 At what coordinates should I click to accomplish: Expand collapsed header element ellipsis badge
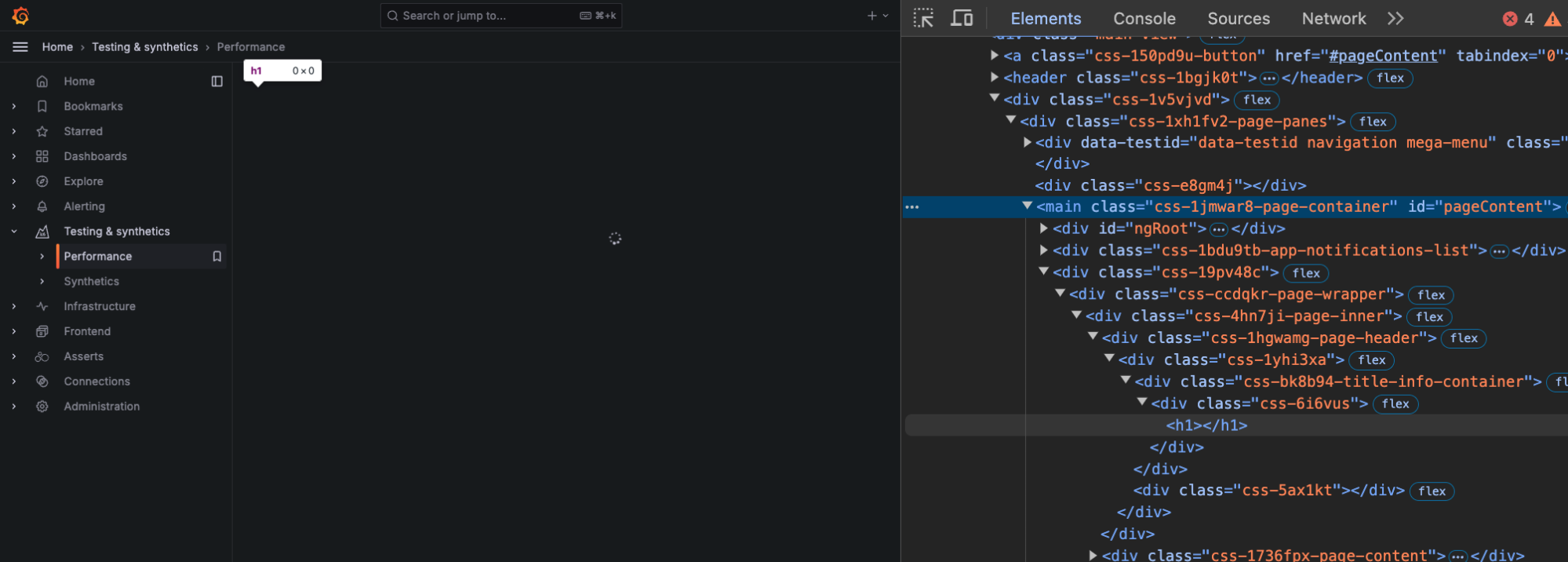[x=1268, y=78]
